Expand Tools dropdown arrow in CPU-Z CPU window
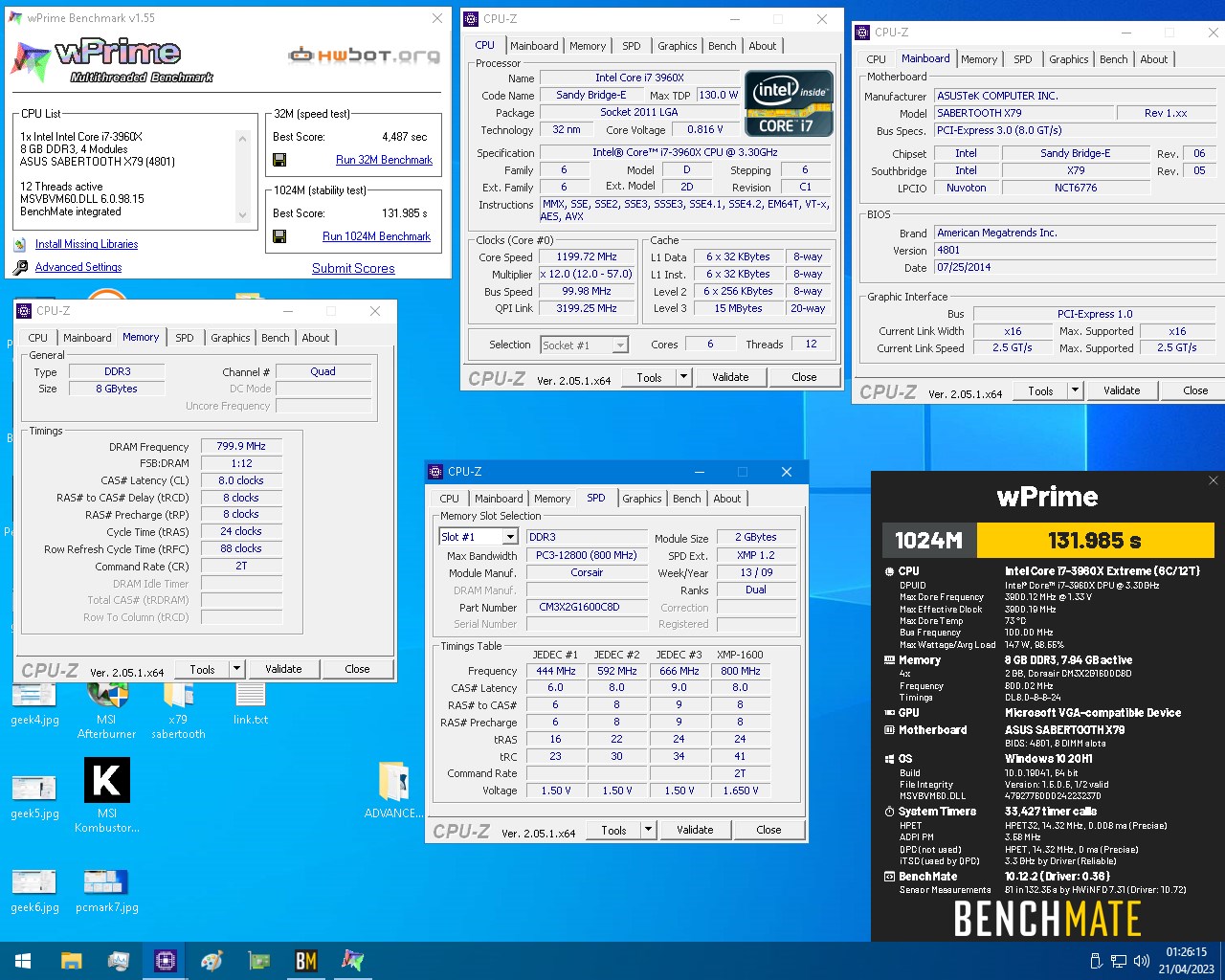Screen dimensions: 1225x980 683,377
